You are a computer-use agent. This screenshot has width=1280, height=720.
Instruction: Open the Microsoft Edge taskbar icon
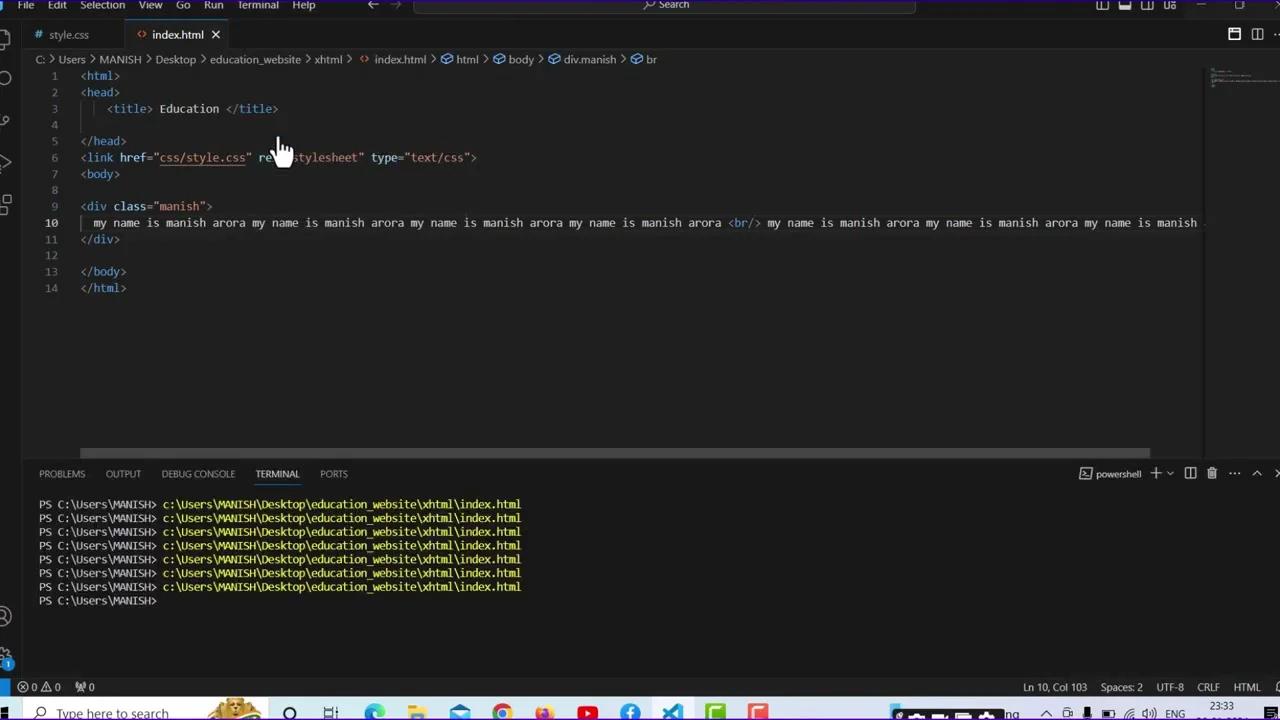374,713
